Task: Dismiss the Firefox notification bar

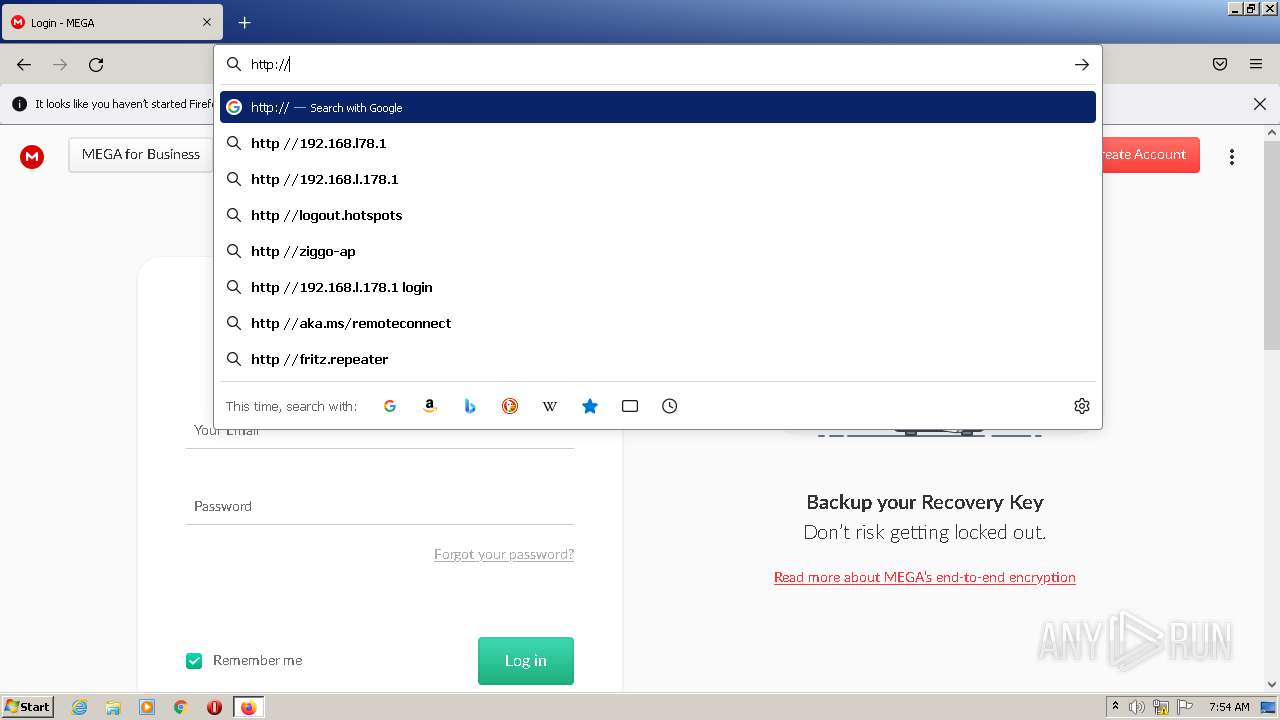Action: click(x=1260, y=104)
